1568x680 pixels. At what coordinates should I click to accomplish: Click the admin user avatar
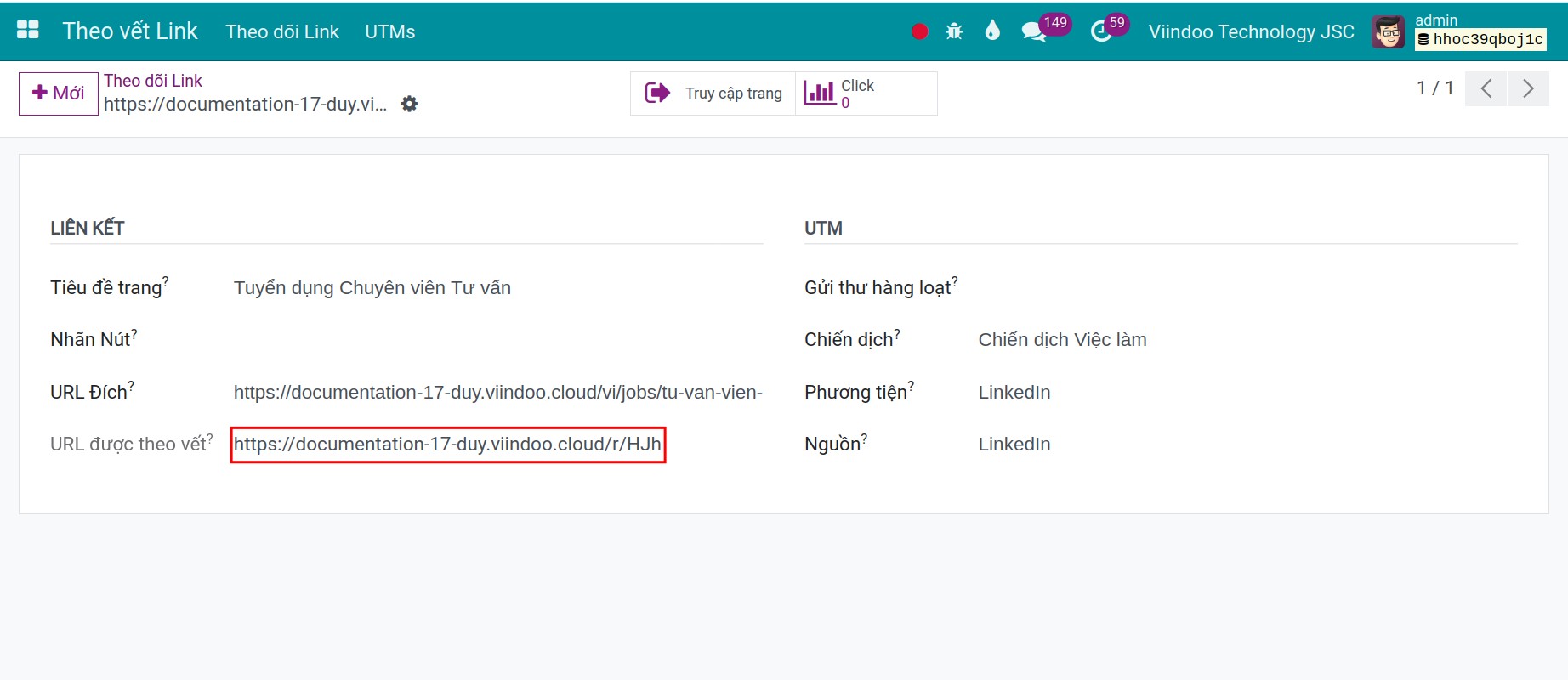pyautogui.click(x=1388, y=32)
